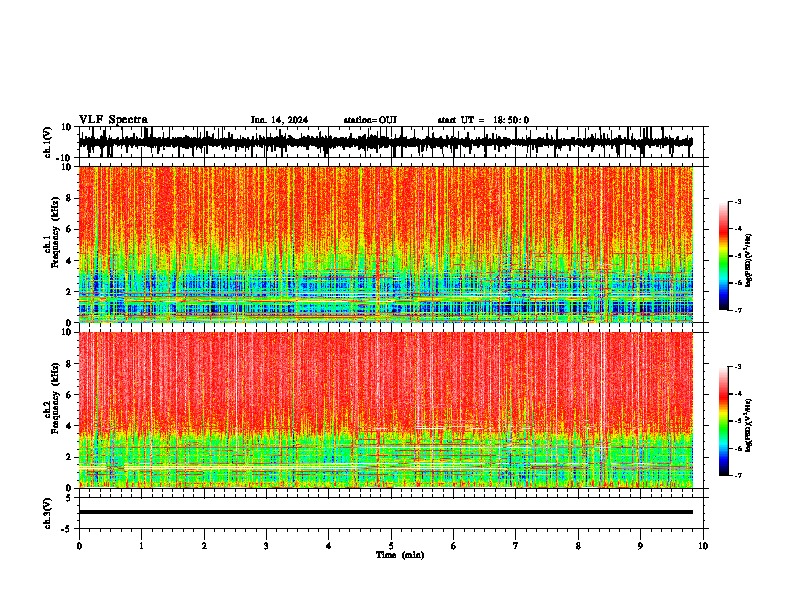
Task: Click the "station=OUJ" header label
Action: point(370,120)
